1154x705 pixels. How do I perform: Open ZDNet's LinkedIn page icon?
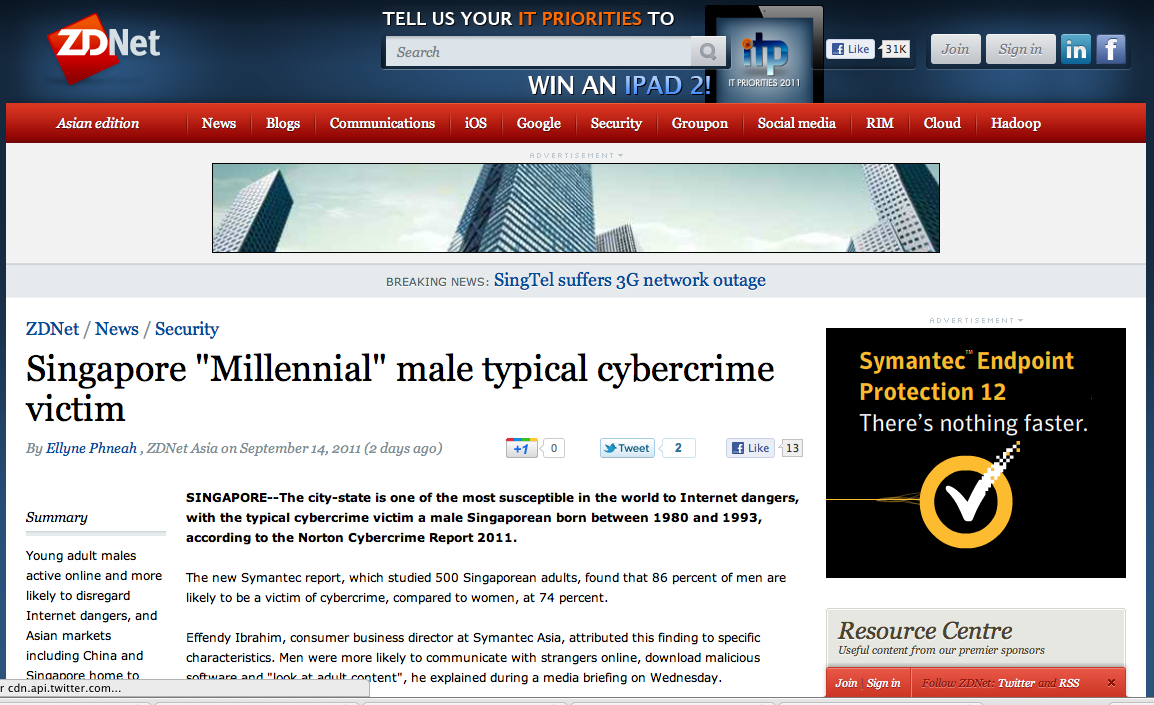(x=1076, y=49)
